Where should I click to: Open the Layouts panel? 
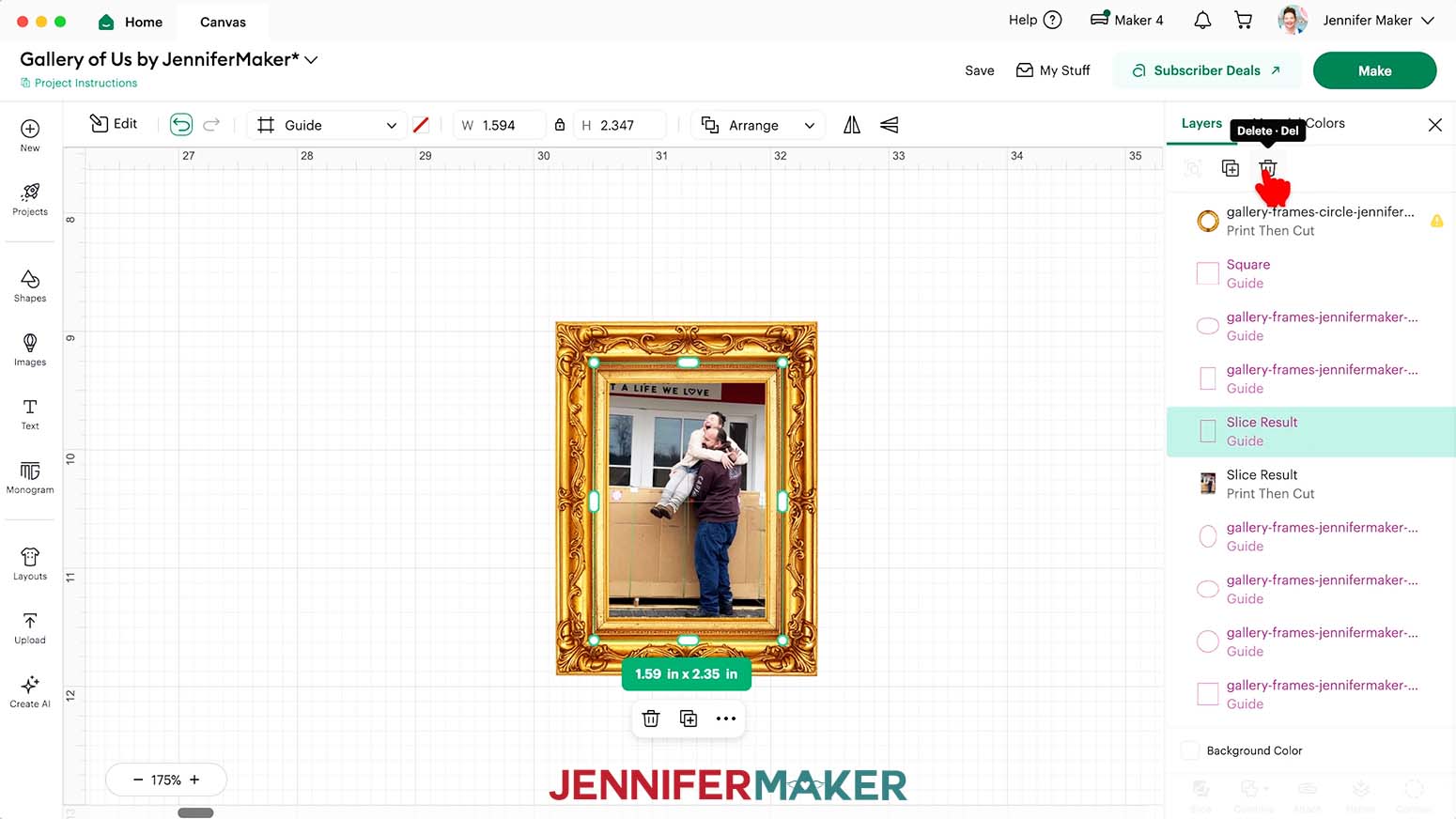click(30, 564)
